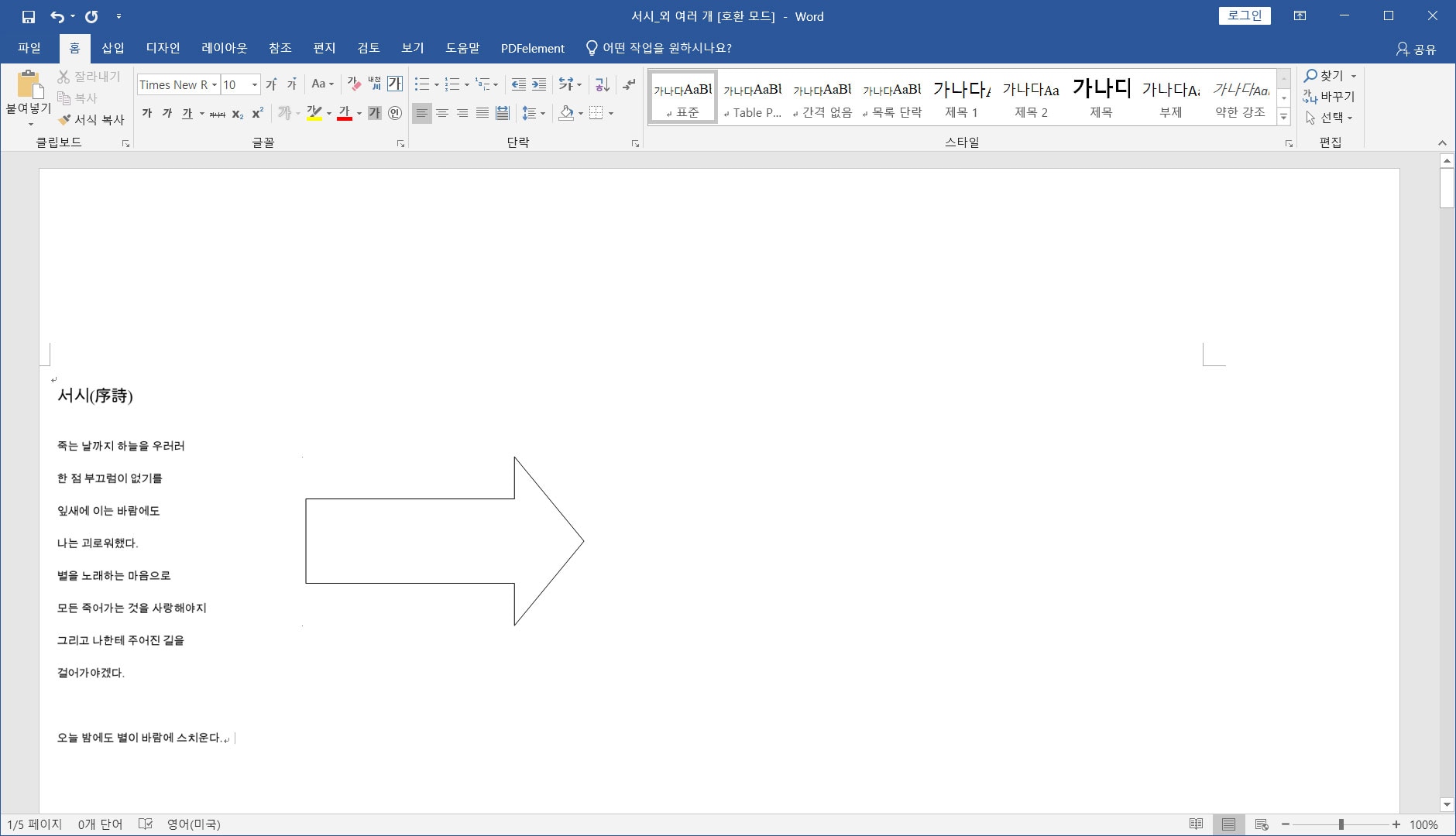This screenshot has height=836, width=1456.
Task: Open the borders dropdown
Action: (x=610, y=114)
